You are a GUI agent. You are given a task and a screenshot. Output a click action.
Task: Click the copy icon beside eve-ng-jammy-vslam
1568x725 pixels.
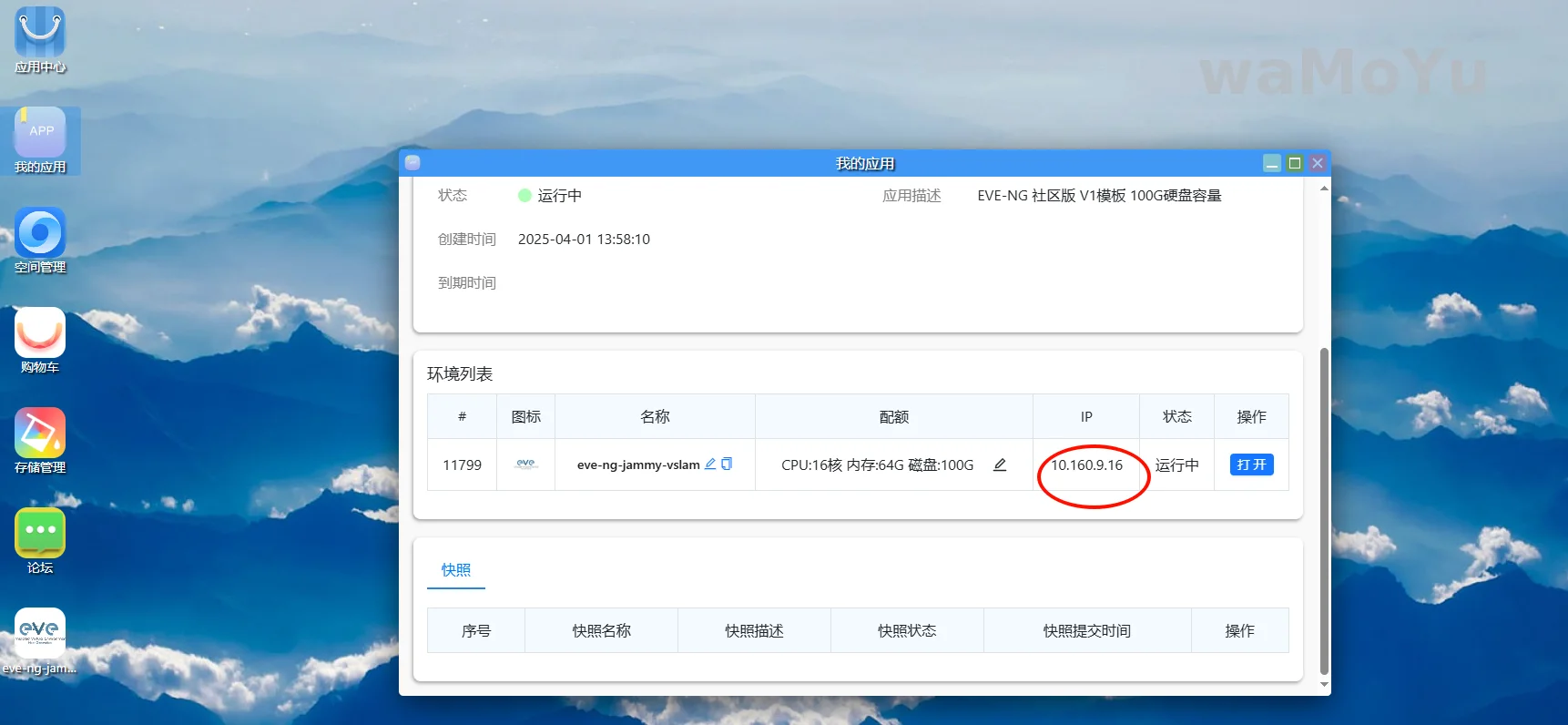click(x=727, y=464)
